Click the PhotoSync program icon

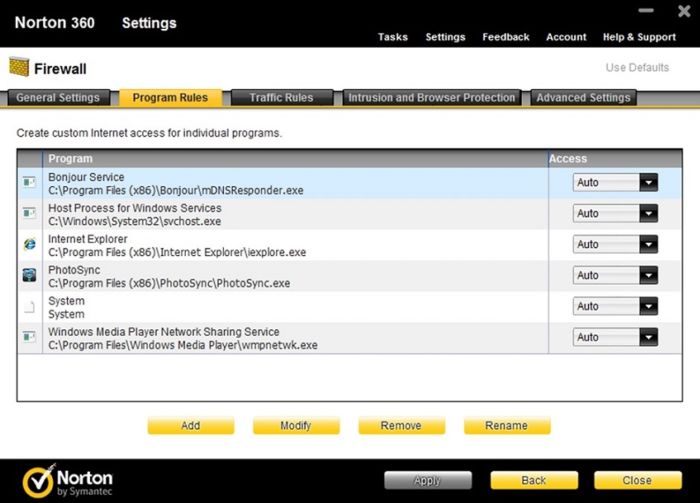tap(29, 275)
